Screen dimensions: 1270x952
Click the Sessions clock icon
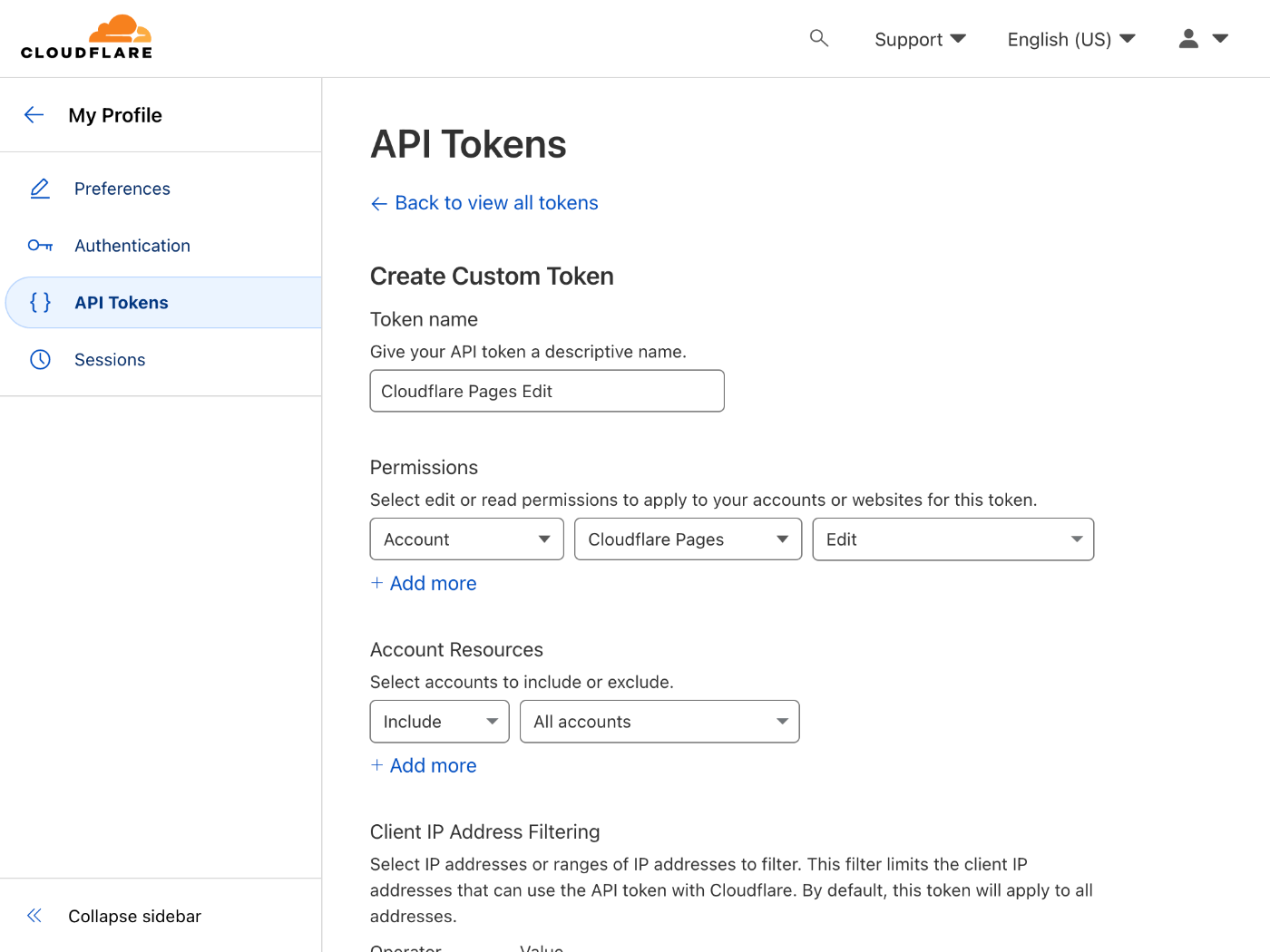click(40, 360)
